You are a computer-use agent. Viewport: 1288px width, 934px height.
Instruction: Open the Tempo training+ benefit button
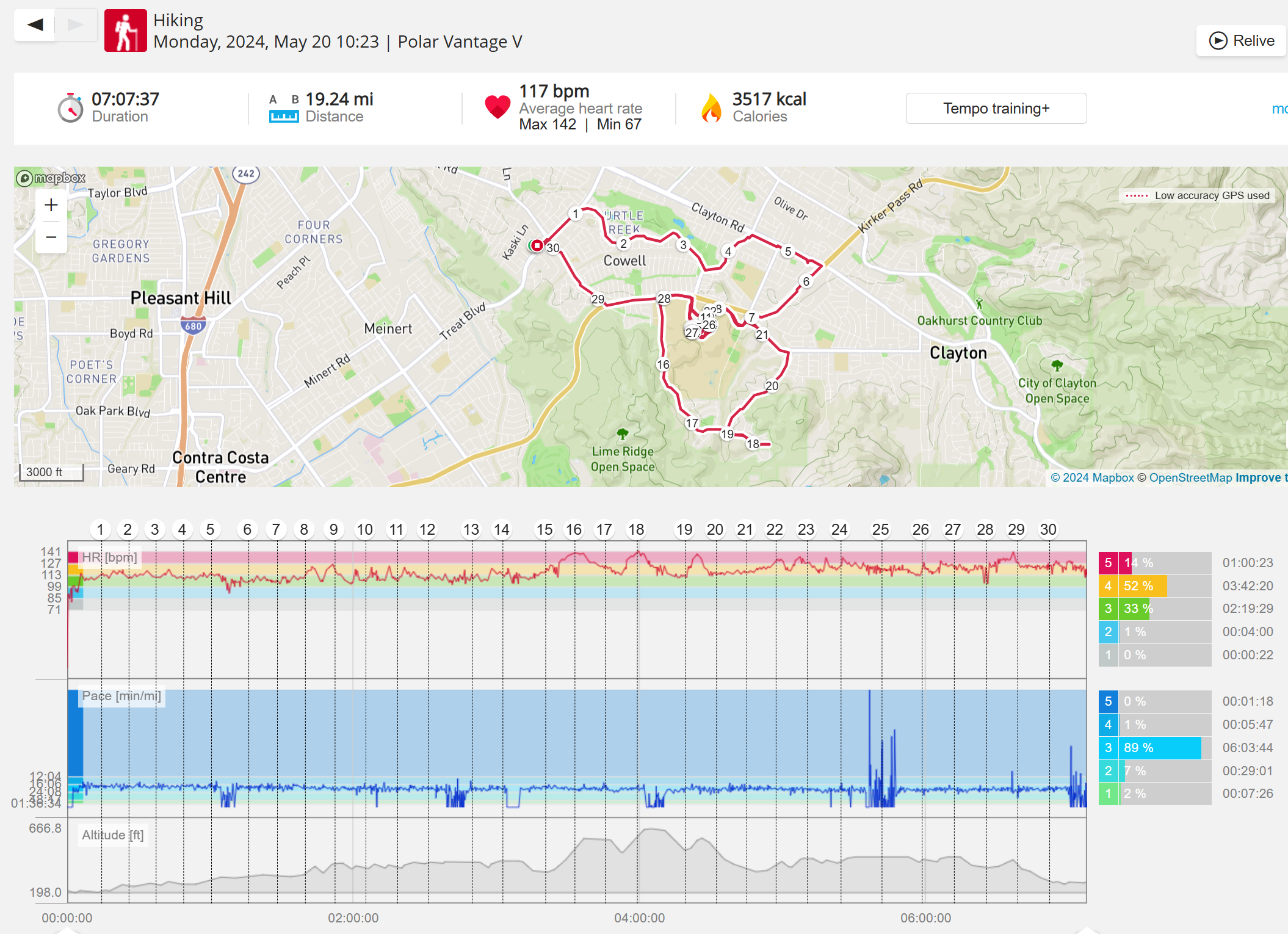(996, 109)
